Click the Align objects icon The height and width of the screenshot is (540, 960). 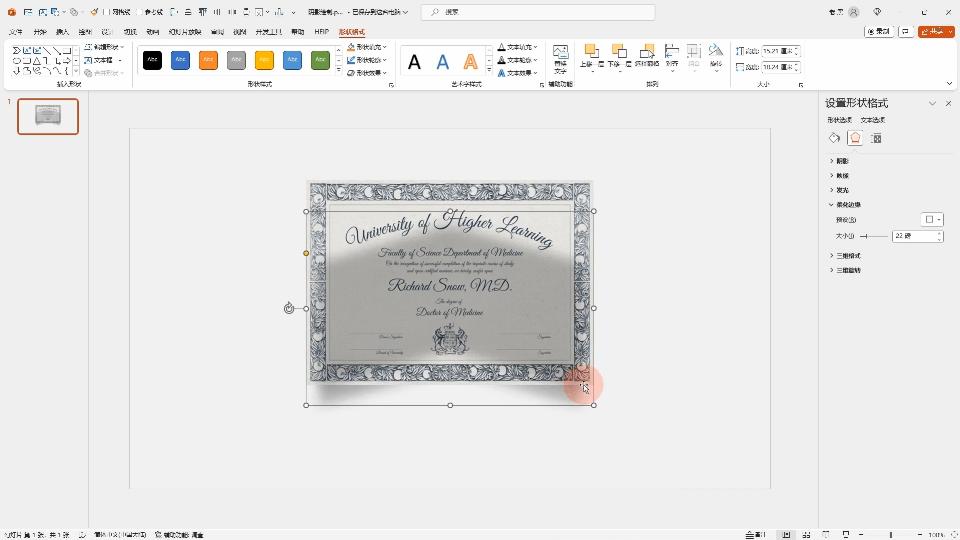pyautogui.click(x=671, y=52)
